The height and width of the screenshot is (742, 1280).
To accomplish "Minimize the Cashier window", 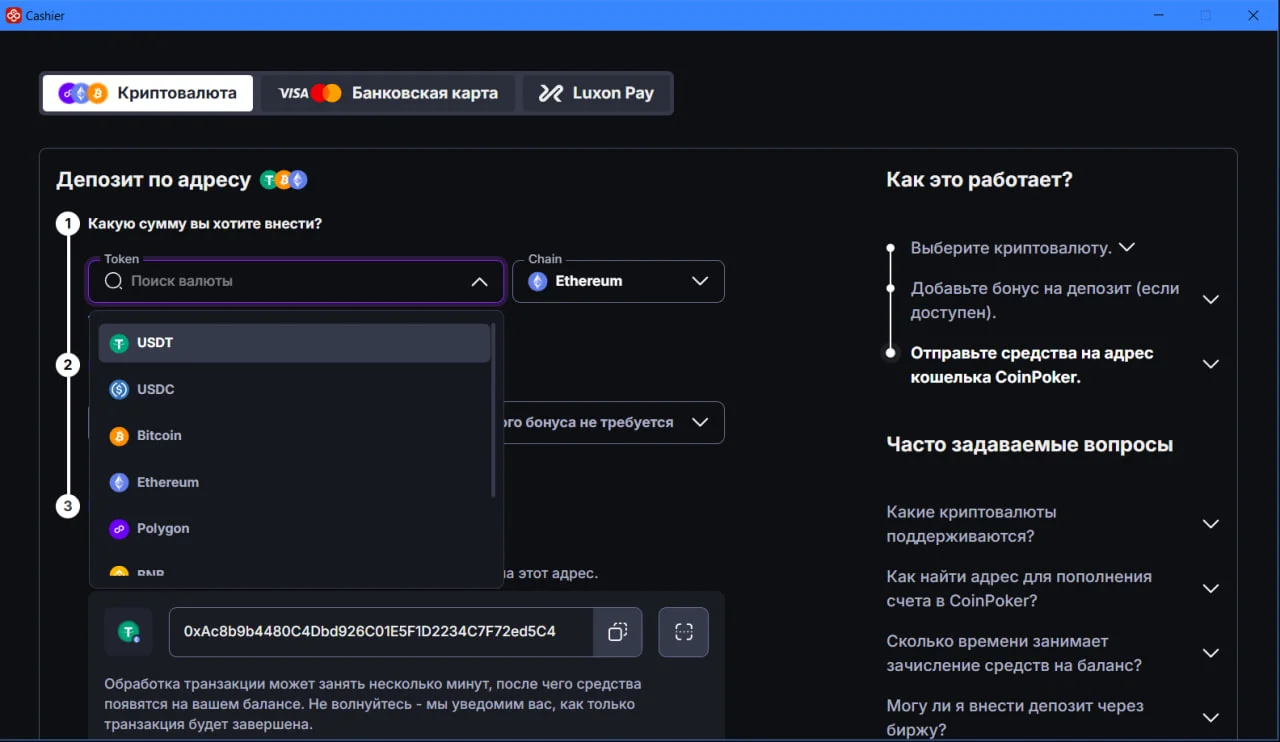I will pyautogui.click(x=1159, y=15).
